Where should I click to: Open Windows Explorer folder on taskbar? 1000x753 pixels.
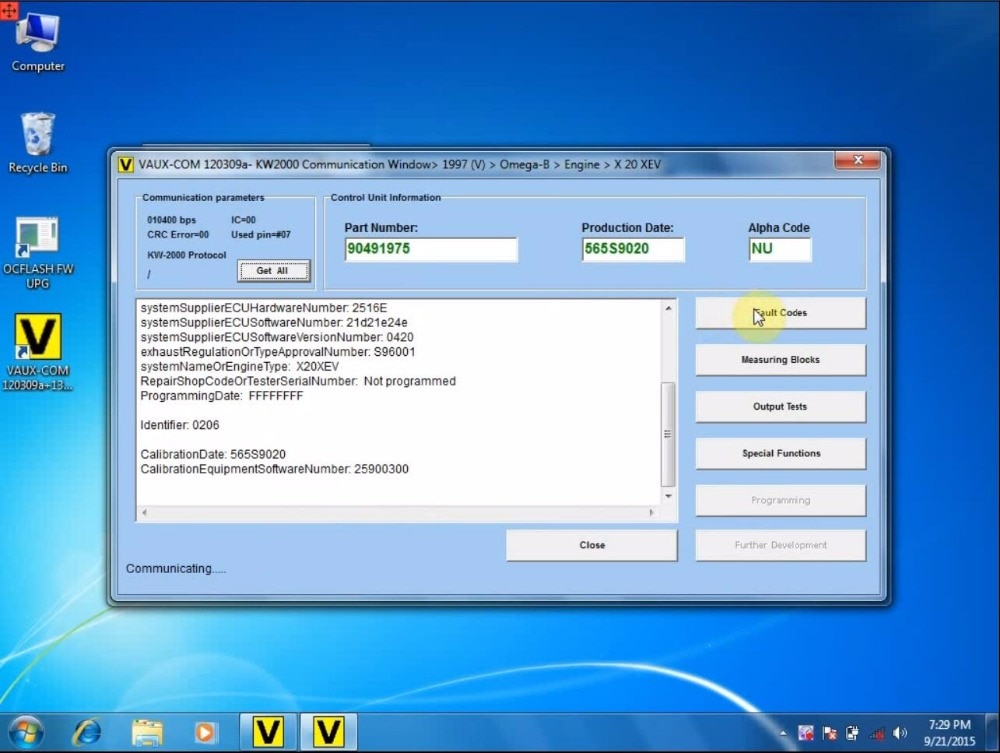147,732
